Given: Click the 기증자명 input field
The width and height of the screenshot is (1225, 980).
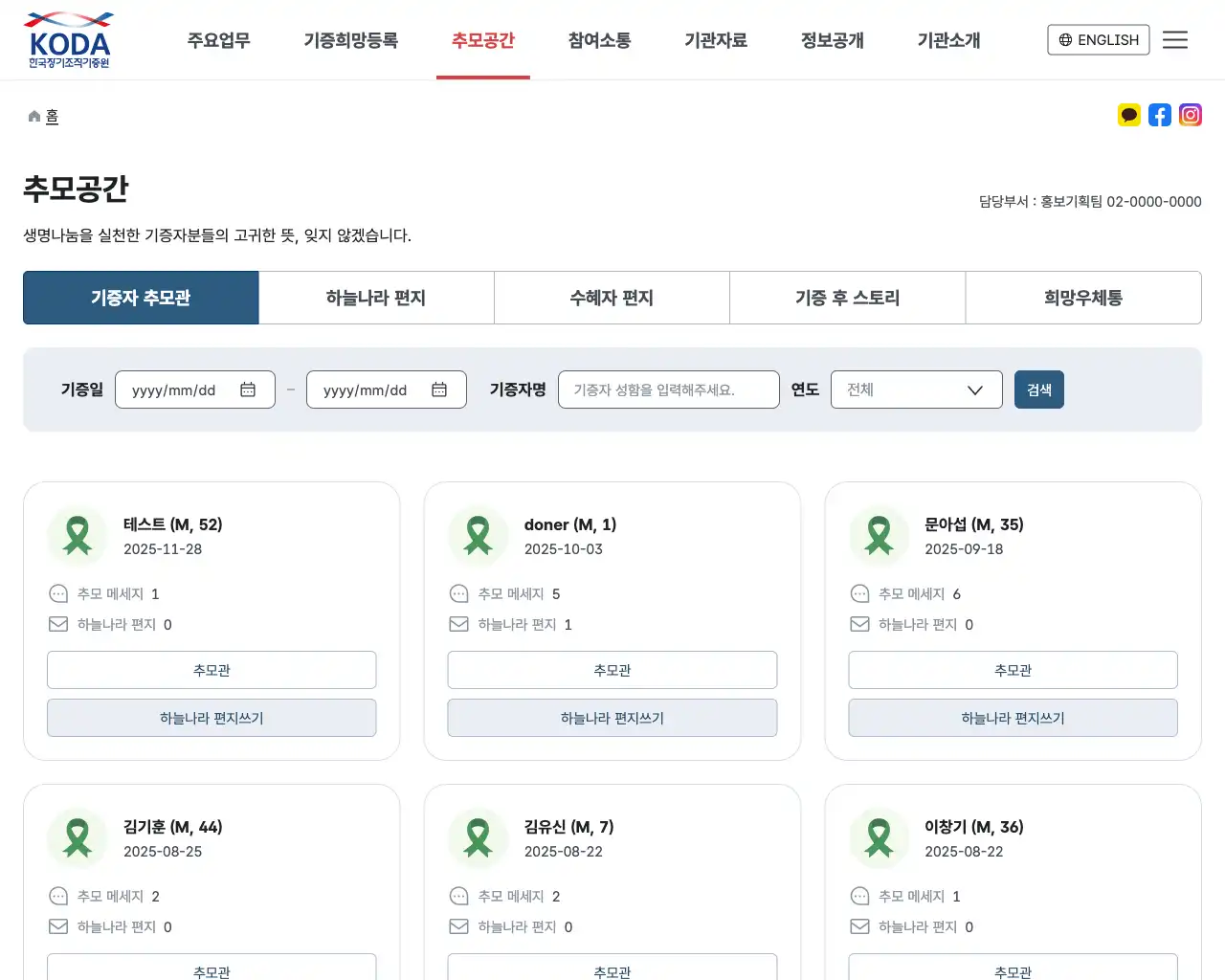Looking at the screenshot, I should tap(668, 390).
